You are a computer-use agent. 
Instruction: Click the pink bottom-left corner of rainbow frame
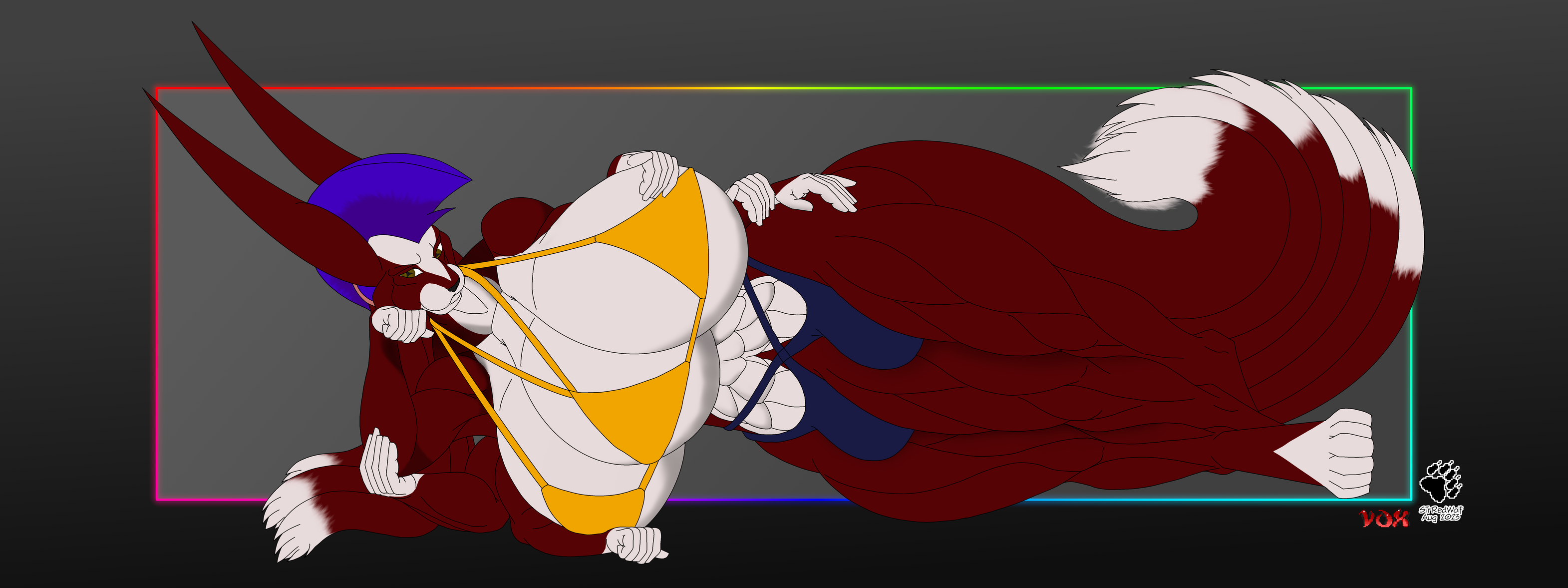[x=157, y=500]
